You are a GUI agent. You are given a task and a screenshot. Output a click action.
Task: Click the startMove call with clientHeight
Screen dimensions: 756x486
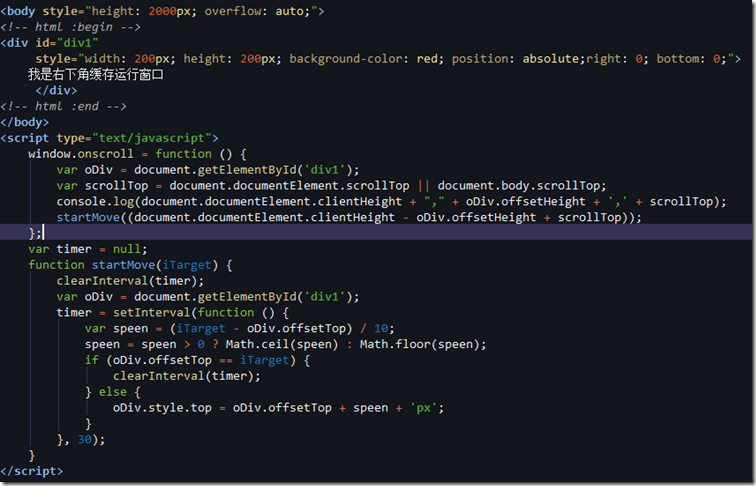pos(349,217)
